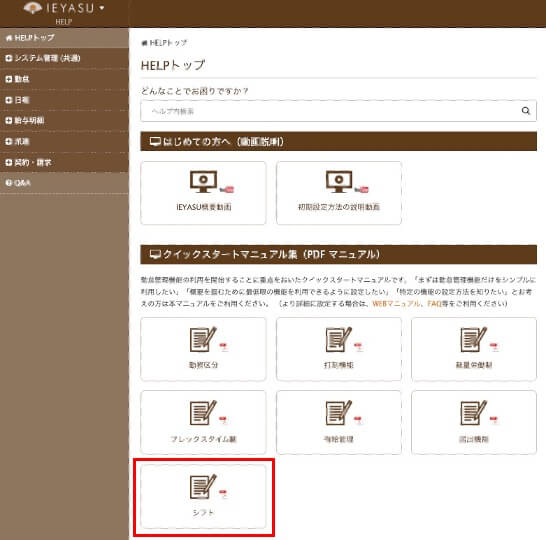Open the 打刻機能 PDF manual icon
Viewport: 546px width, 540px height.
tap(339, 339)
